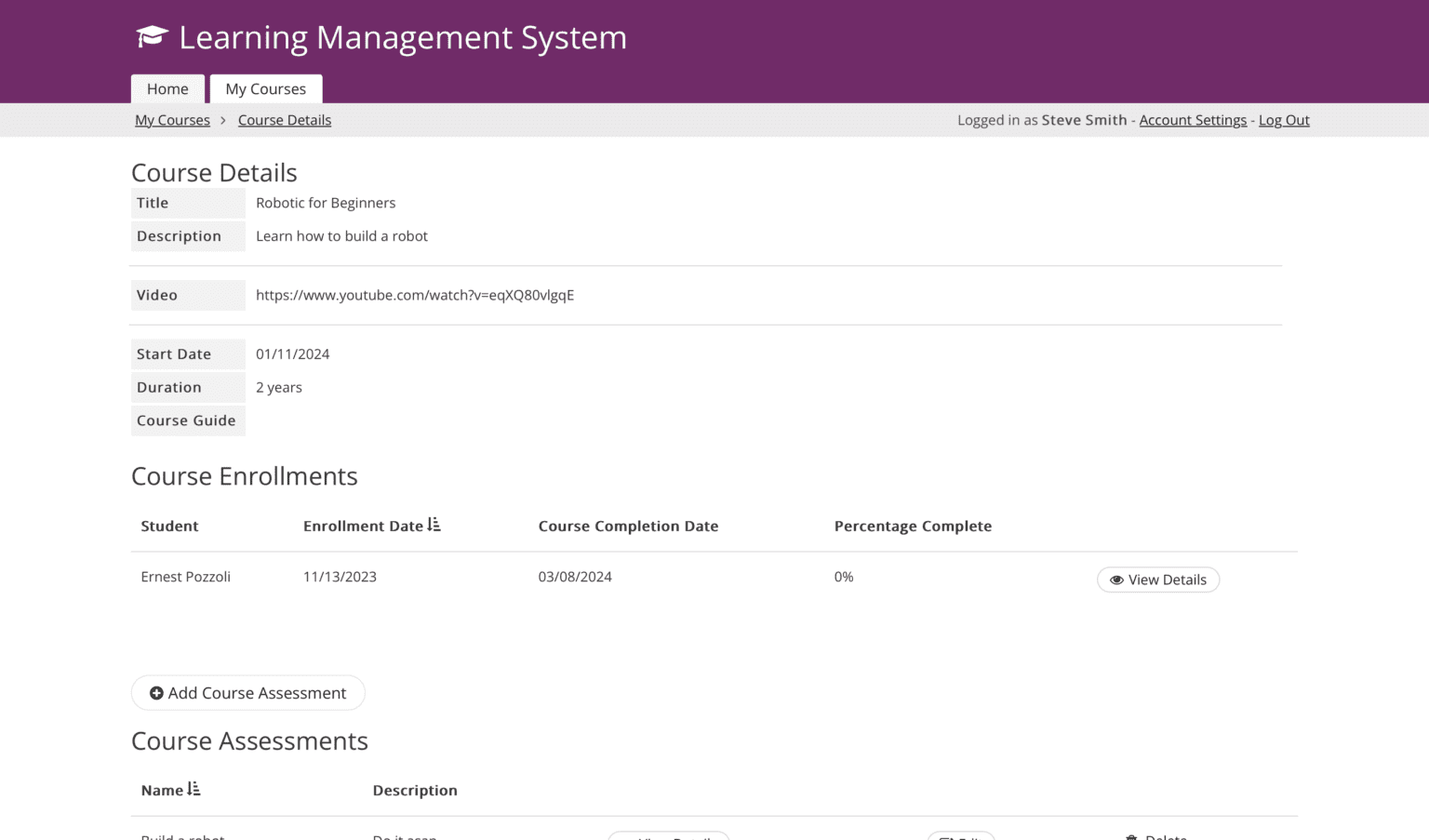Sort enrollments by Student column

[x=169, y=527]
